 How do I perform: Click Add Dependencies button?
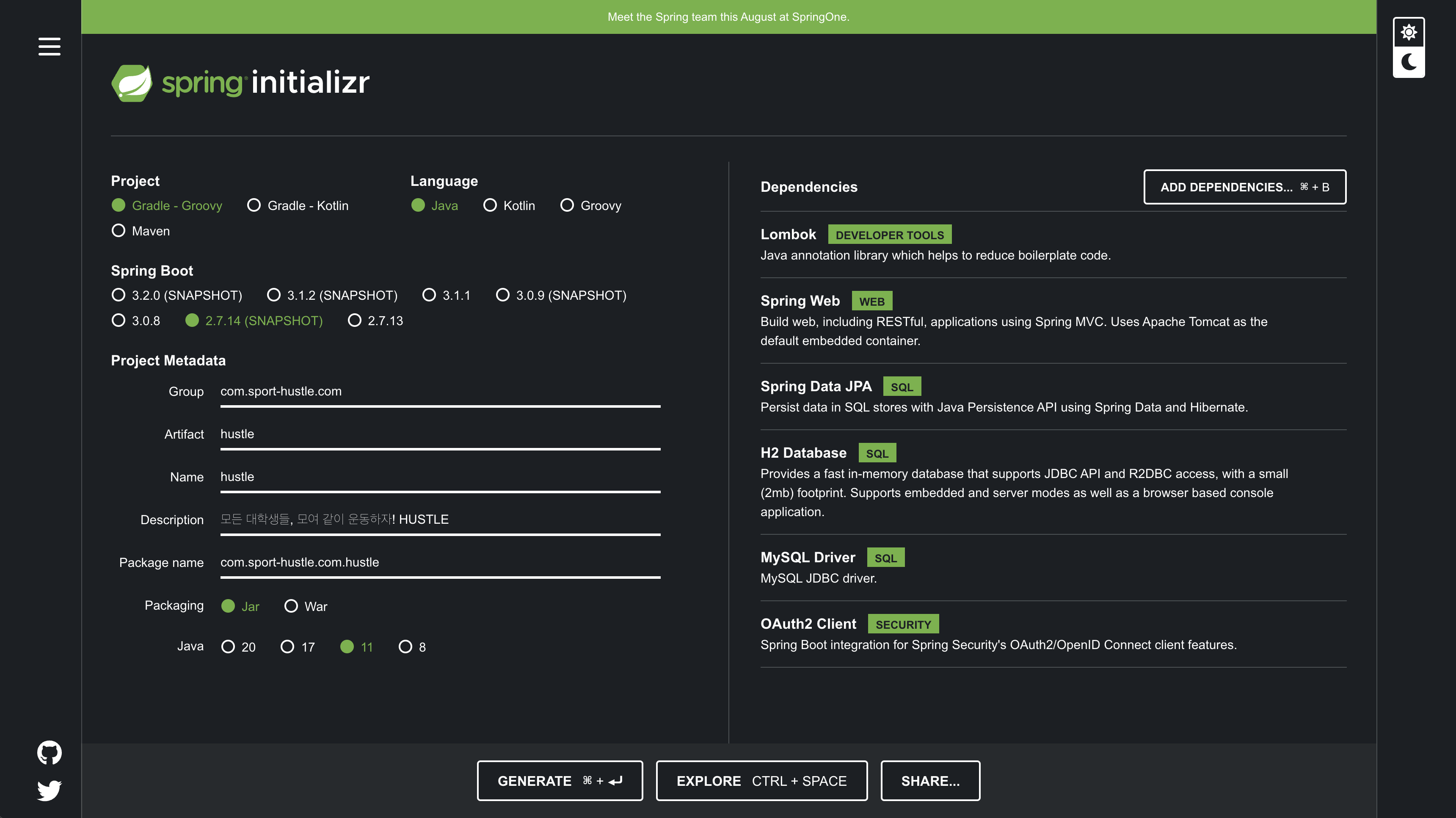[1245, 187]
